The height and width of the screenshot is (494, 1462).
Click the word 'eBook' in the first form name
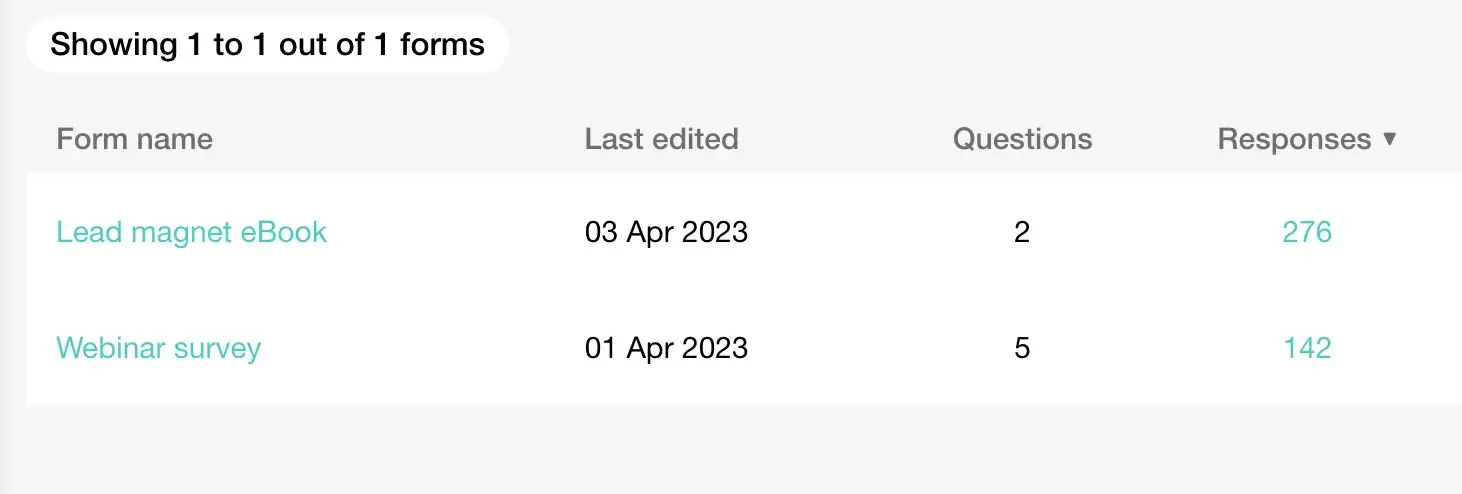[284, 232]
